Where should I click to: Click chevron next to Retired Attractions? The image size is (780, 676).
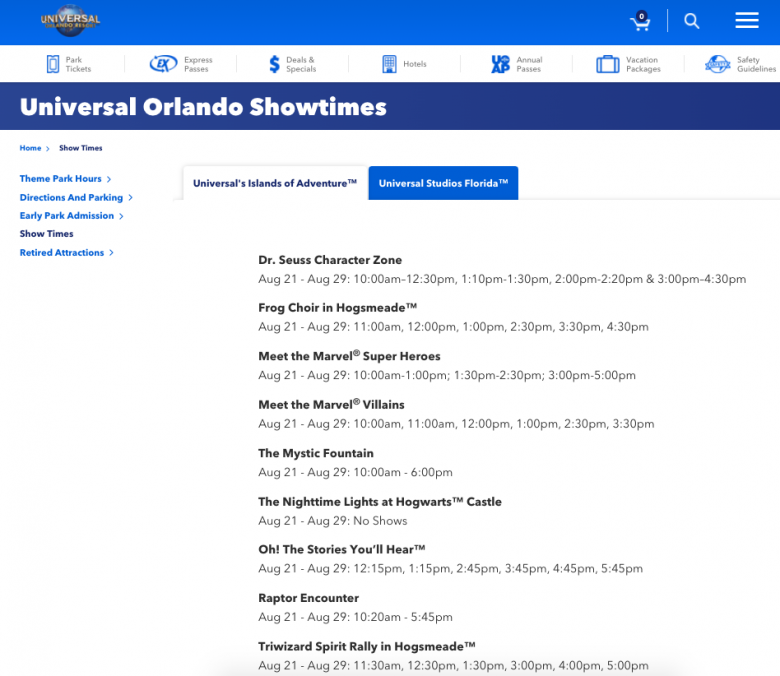111,253
